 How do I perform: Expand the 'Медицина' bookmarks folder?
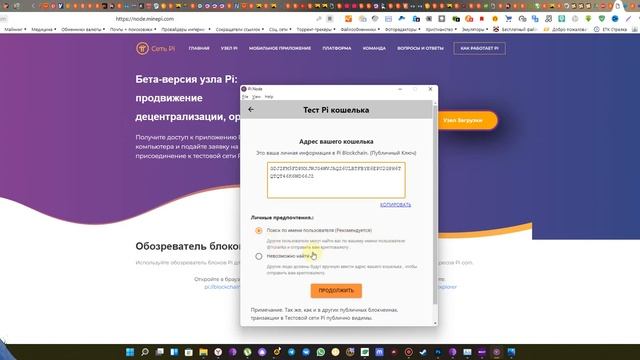pyautogui.click(x=44, y=29)
